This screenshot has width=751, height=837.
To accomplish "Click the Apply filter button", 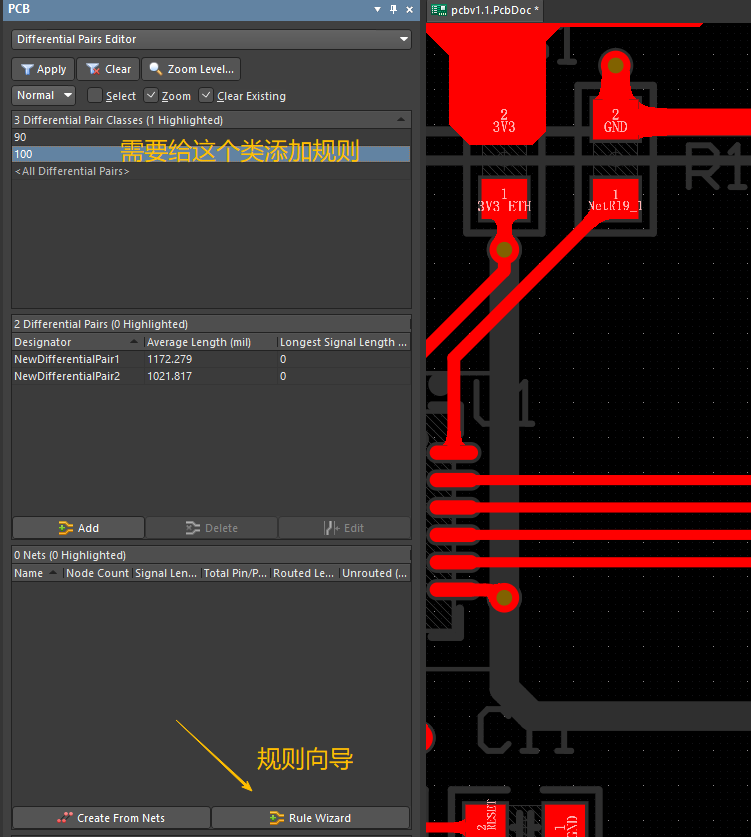I will point(44,69).
